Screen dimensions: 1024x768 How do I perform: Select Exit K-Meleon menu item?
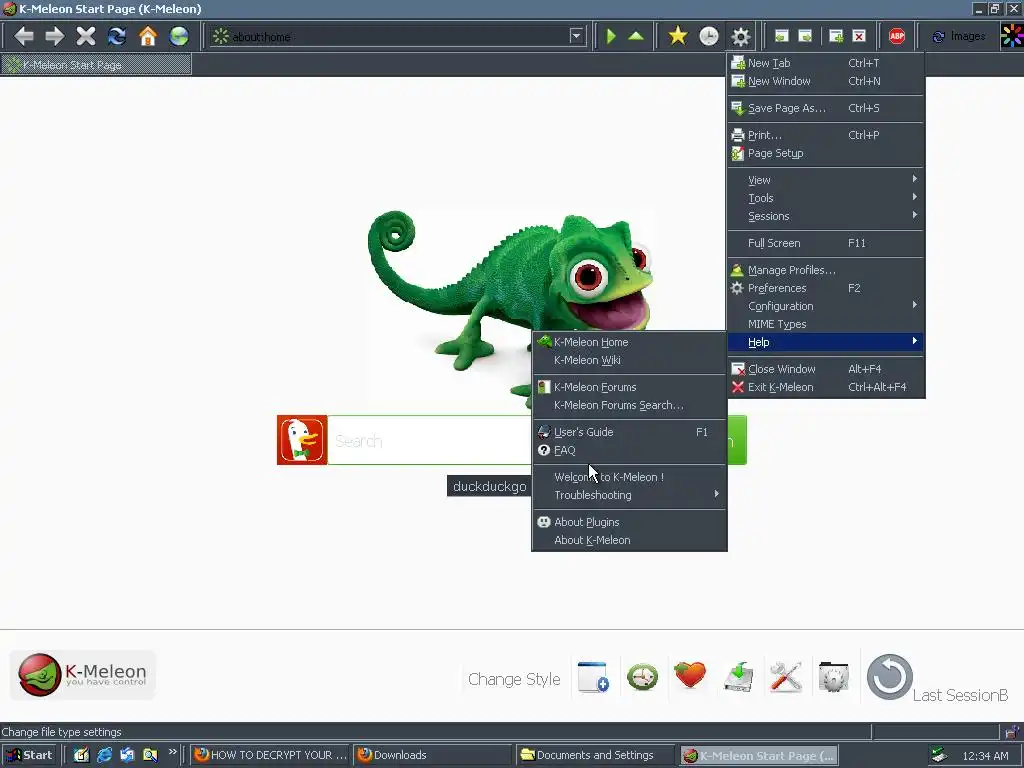tap(825, 387)
